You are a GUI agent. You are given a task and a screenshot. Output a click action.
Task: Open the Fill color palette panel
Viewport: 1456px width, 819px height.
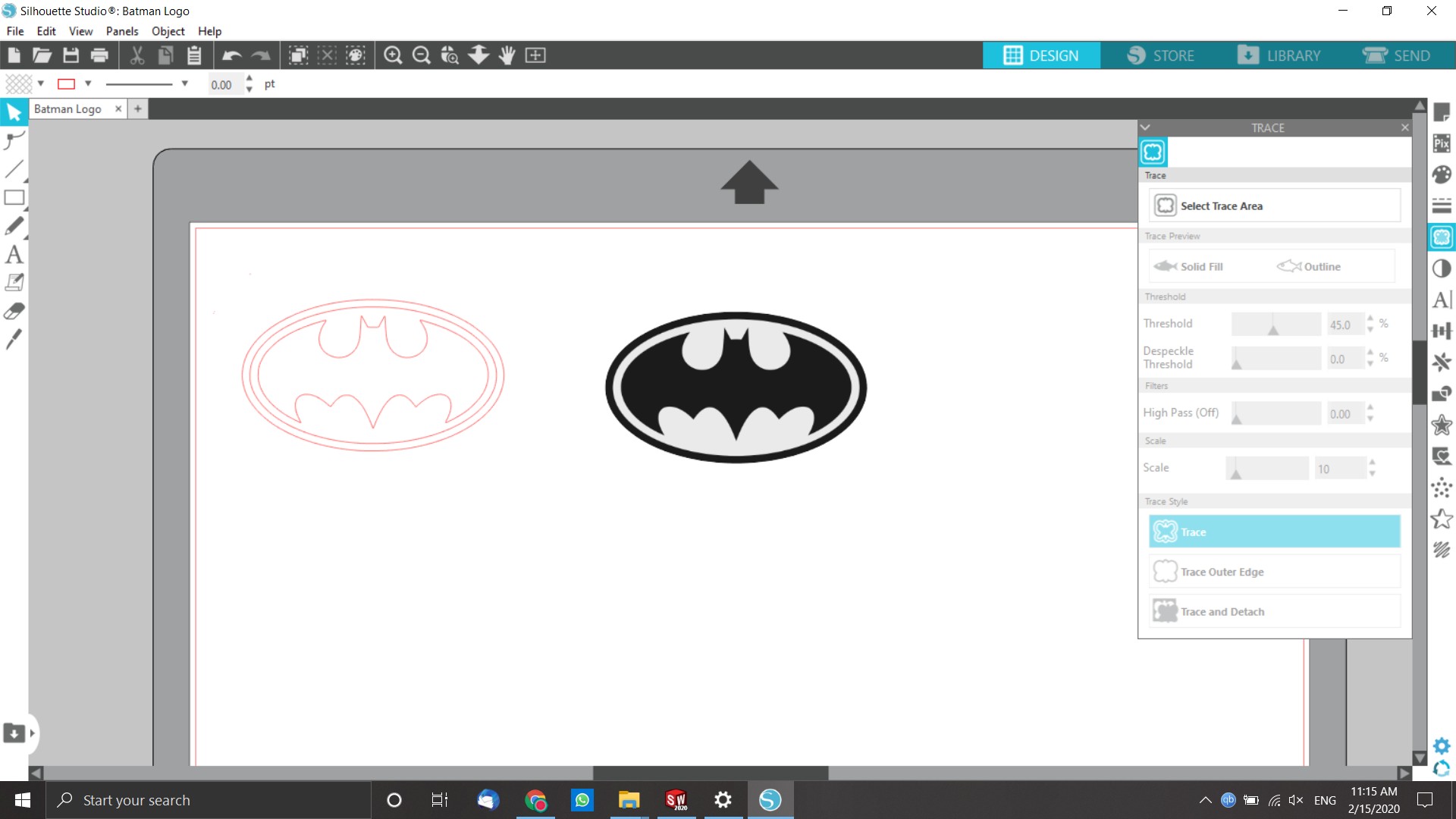1442,174
